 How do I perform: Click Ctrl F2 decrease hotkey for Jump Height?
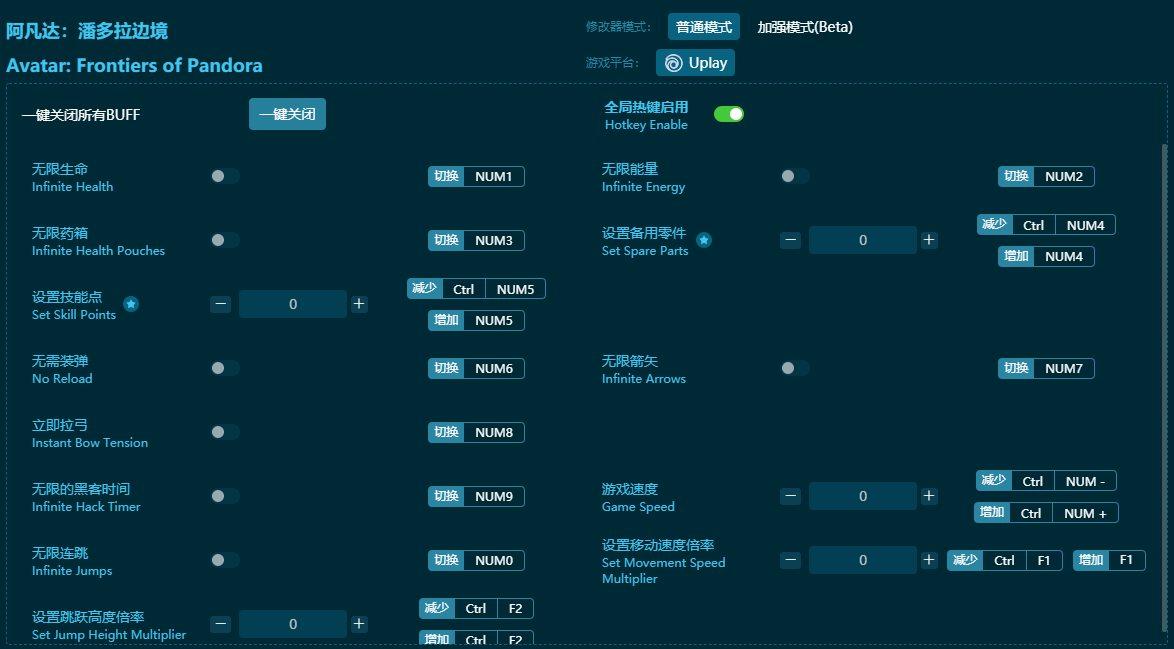(x=476, y=609)
